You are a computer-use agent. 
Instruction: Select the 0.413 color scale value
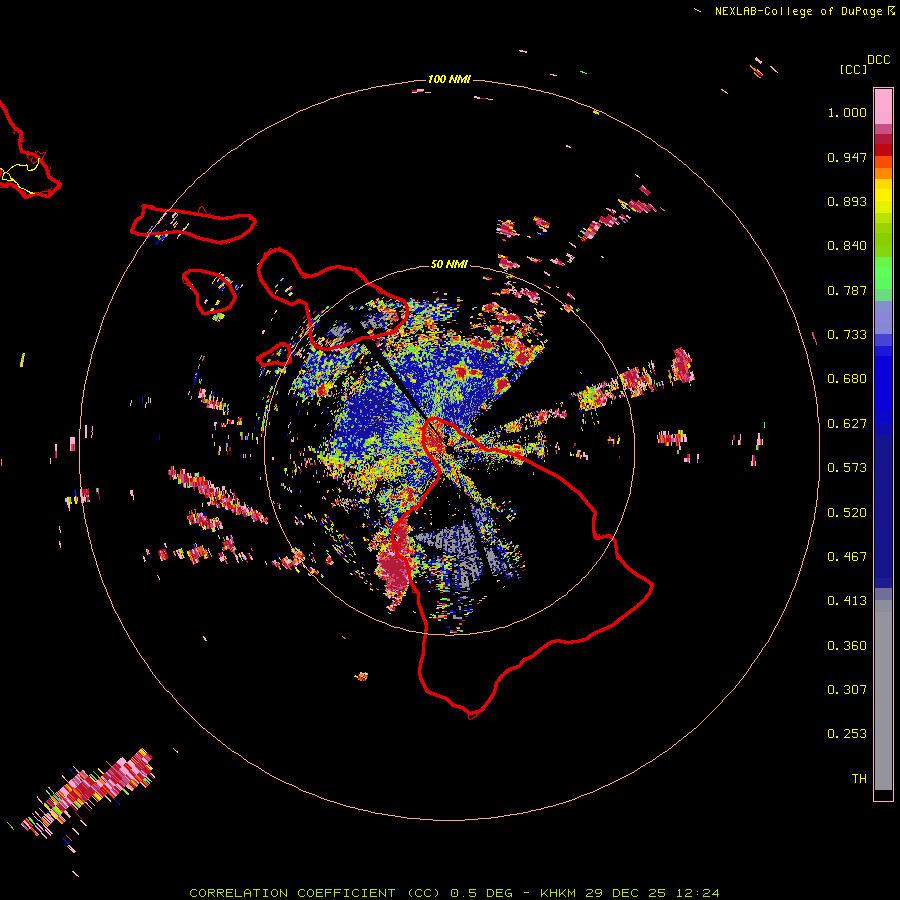[x=847, y=601]
